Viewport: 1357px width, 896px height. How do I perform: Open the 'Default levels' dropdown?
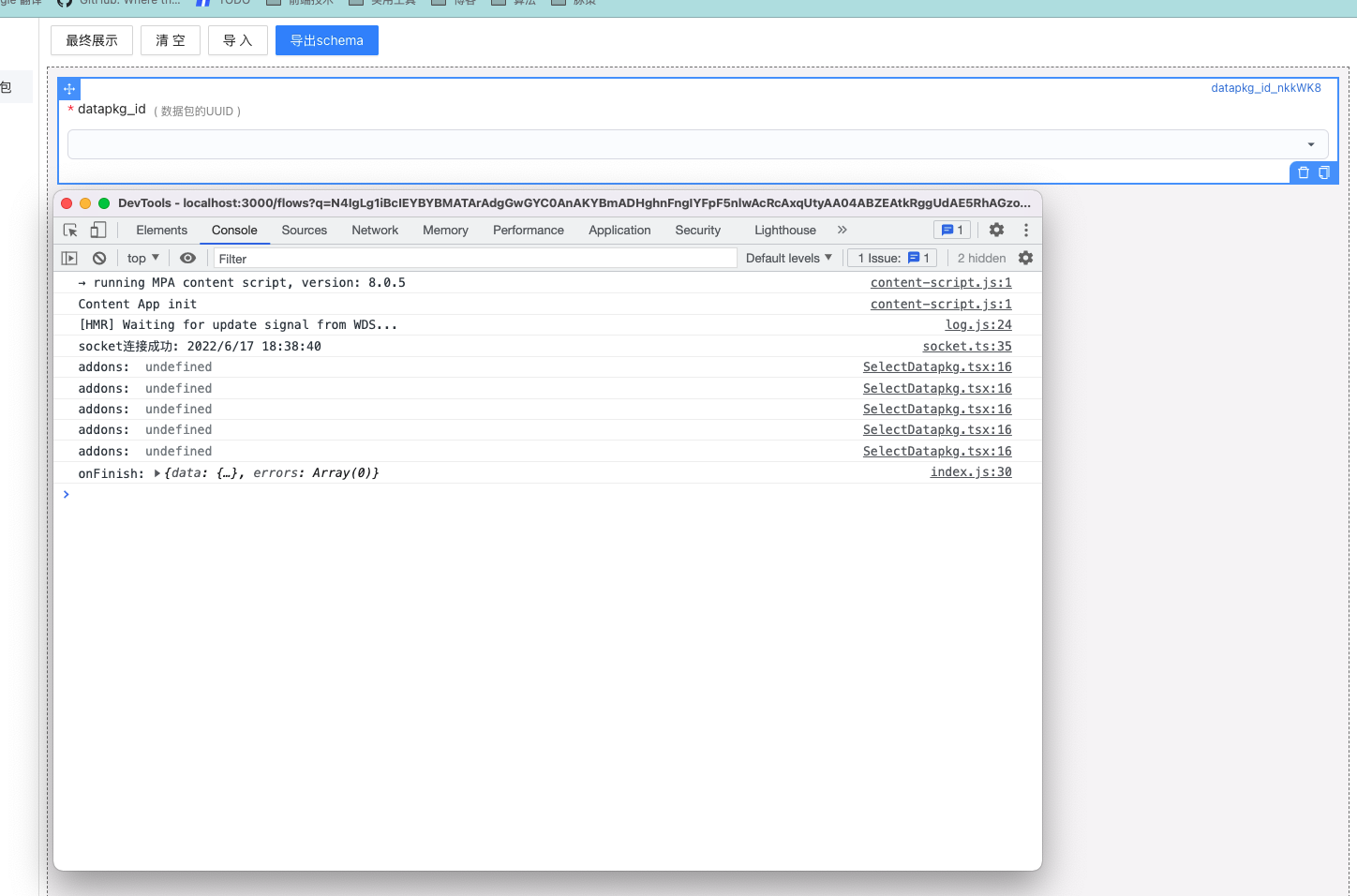tap(788, 258)
